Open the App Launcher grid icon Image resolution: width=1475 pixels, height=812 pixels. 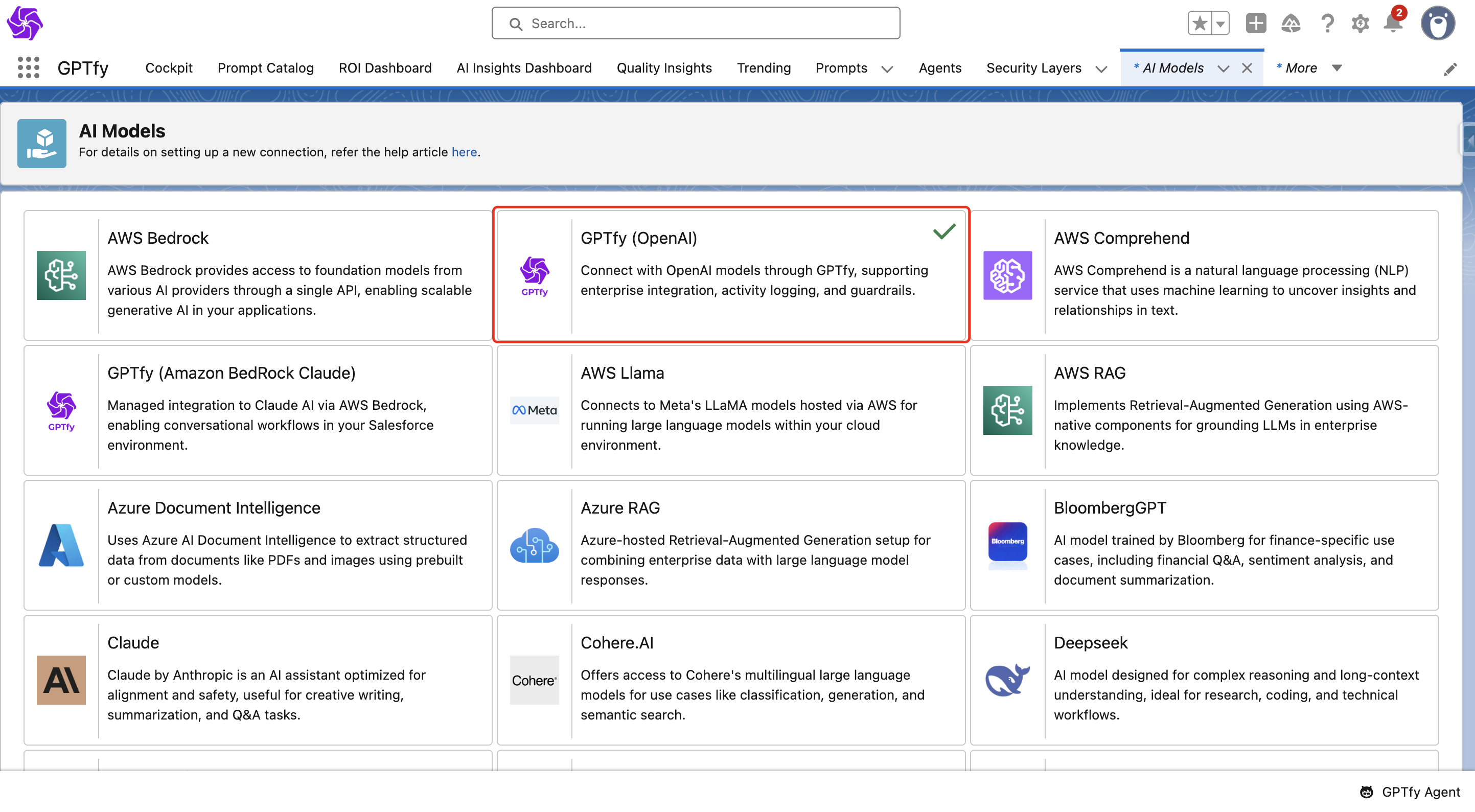(x=28, y=67)
